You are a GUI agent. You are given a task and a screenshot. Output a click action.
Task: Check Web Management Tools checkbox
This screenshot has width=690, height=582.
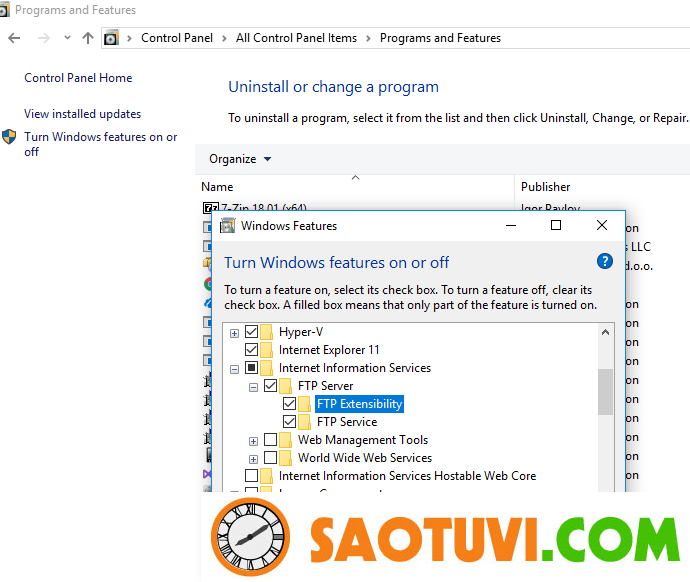click(270, 439)
